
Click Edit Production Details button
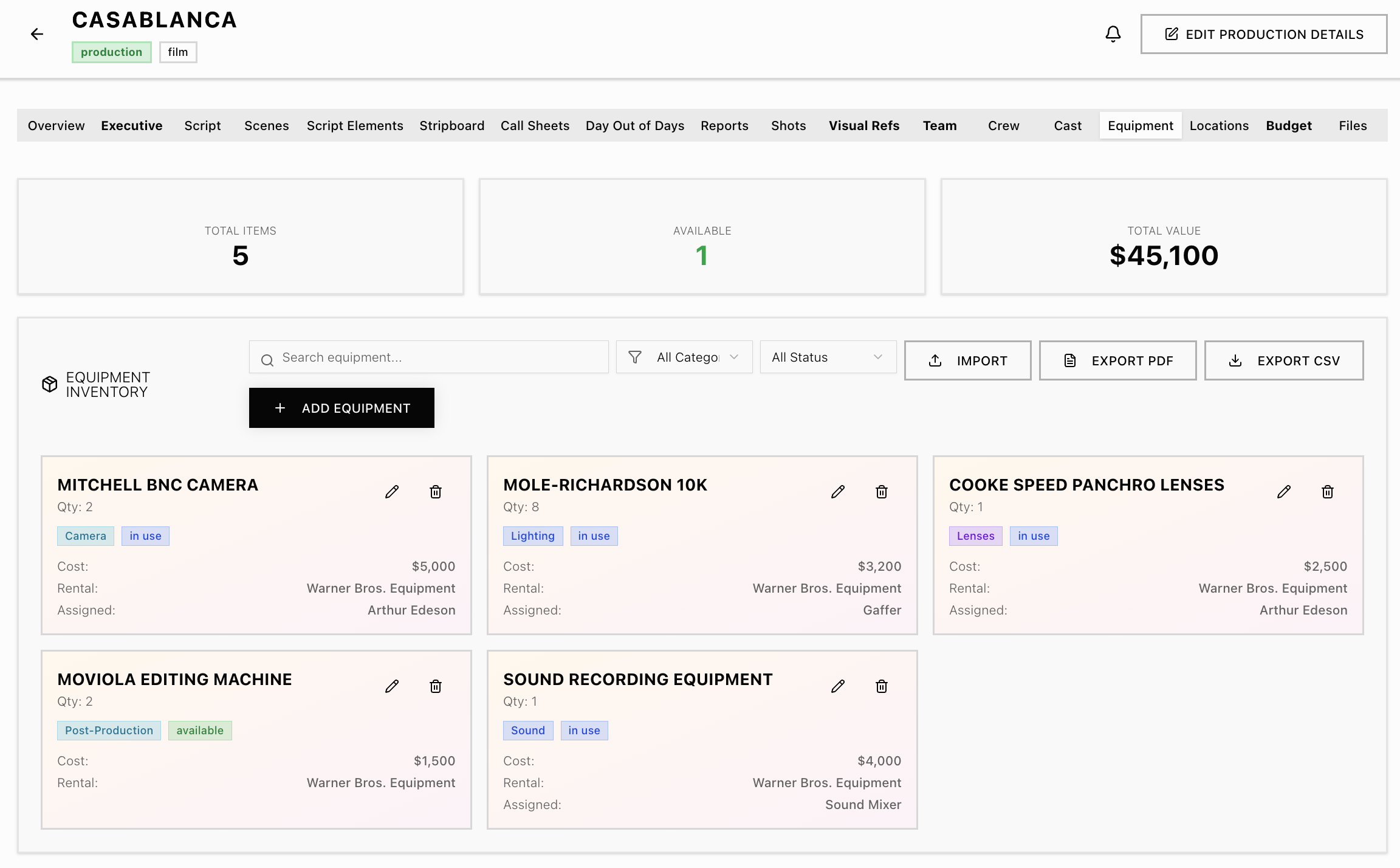click(1263, 35)
